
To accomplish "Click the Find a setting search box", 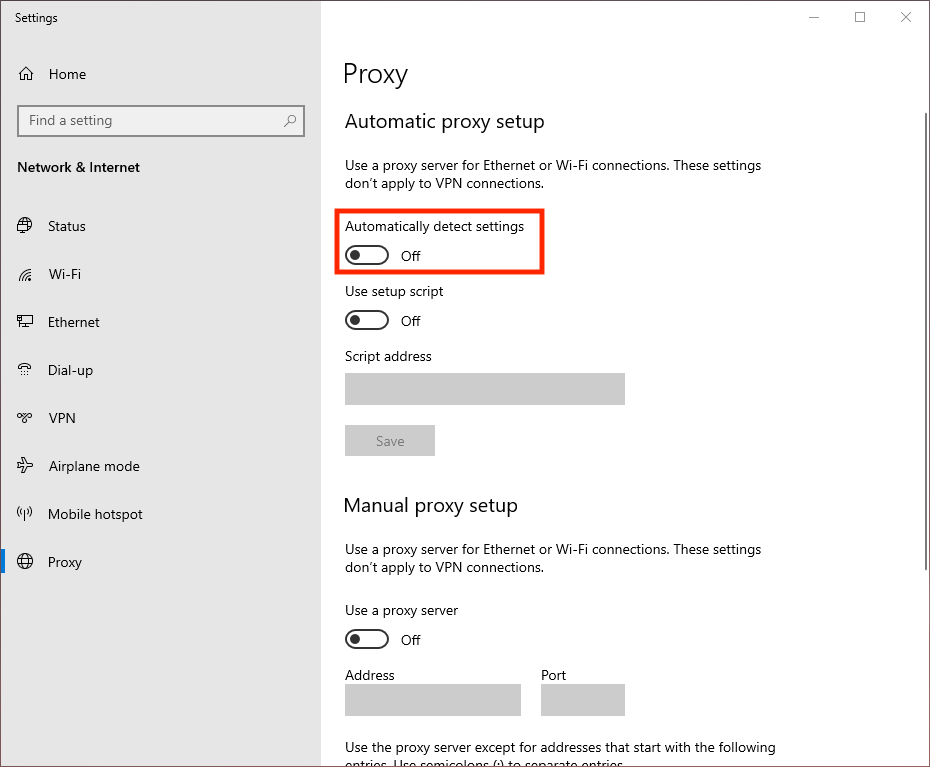I will tap(160, 120).
